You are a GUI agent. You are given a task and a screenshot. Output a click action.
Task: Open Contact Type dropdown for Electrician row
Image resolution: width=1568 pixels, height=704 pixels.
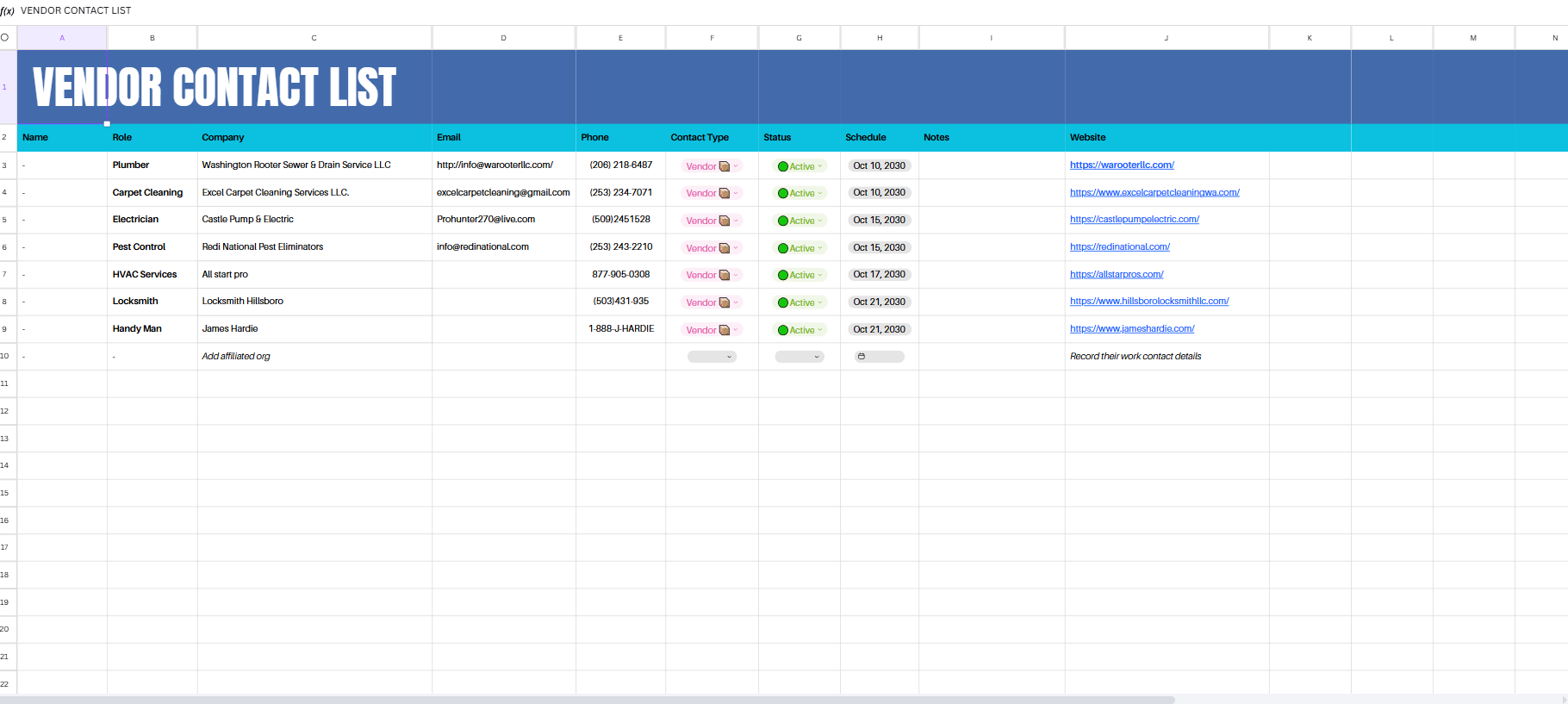pos(712,221)
